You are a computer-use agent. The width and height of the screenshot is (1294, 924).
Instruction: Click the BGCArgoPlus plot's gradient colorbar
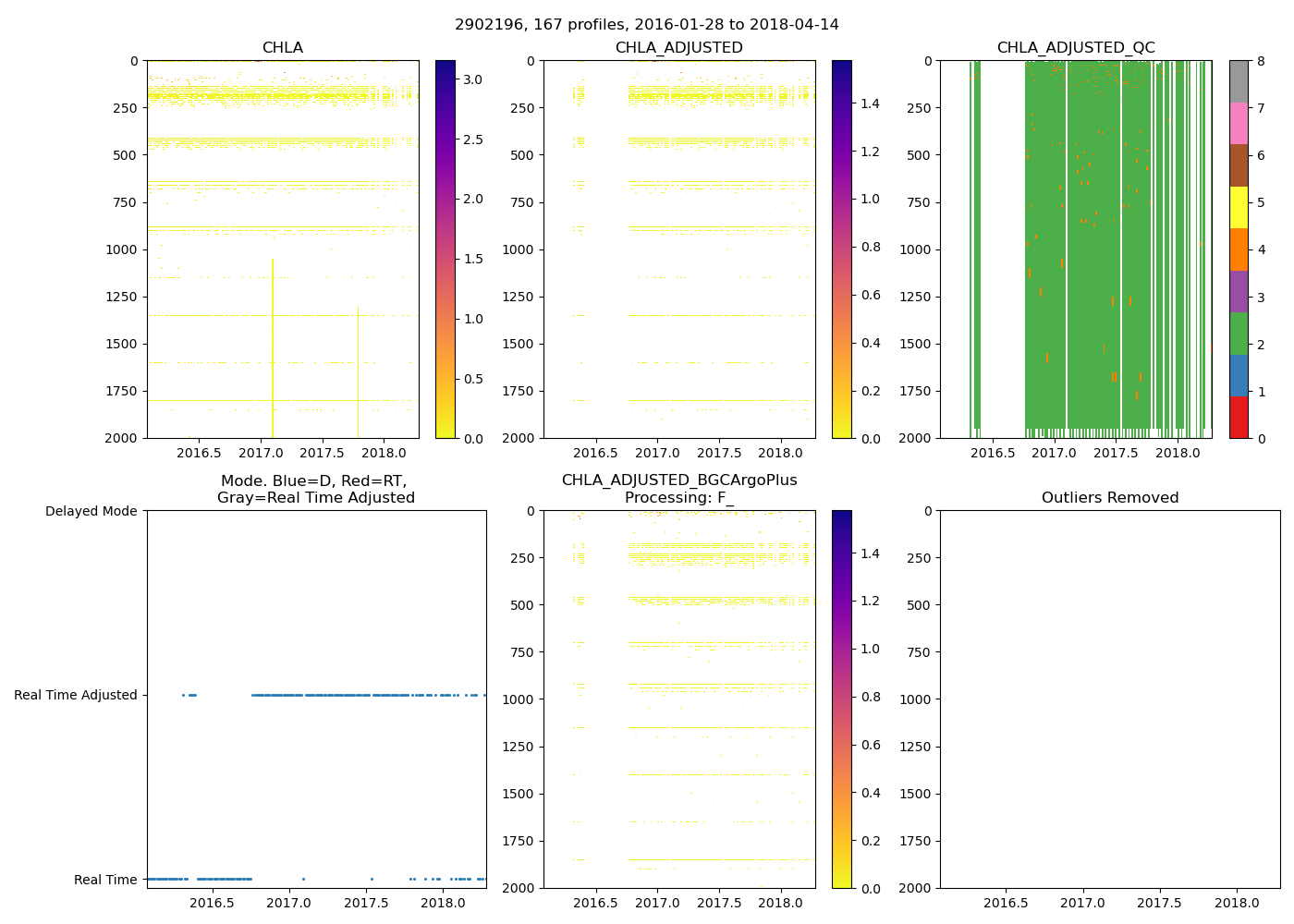pos(842,699)
